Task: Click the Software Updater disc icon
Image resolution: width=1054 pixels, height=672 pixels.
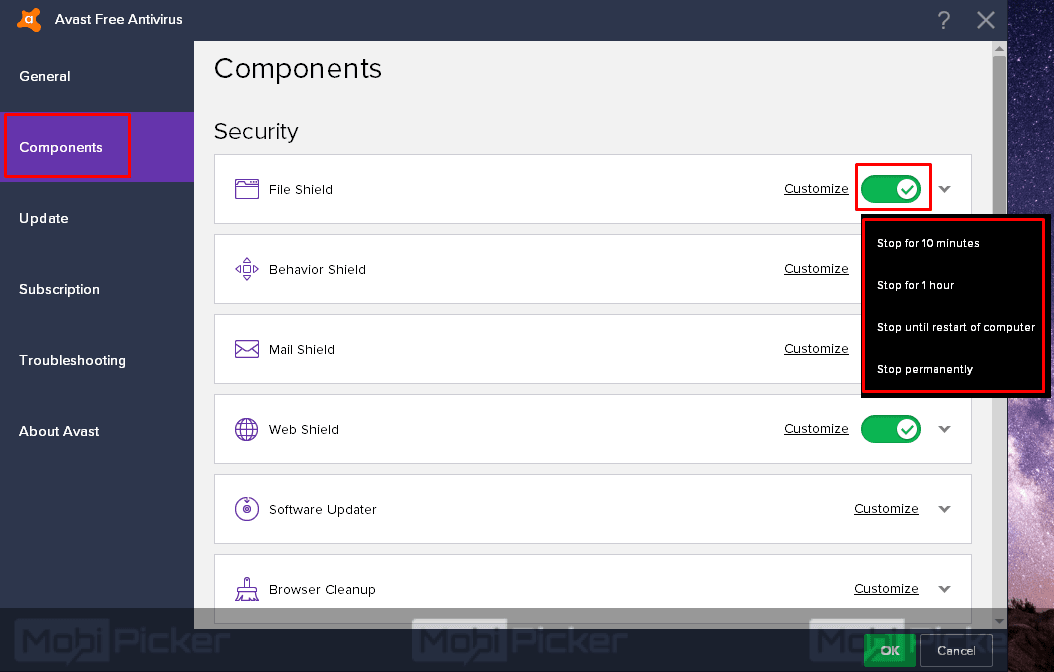Action: click(247, 509)
